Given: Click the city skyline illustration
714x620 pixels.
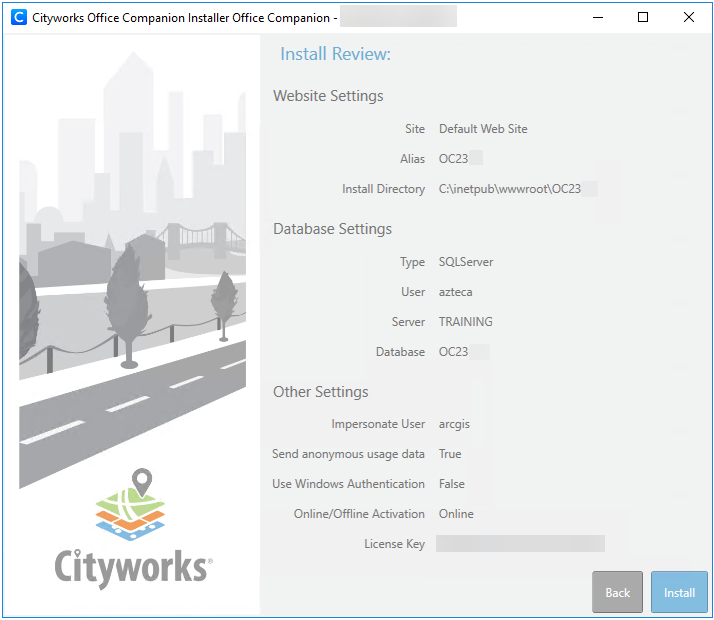Looking at the screenshot, I should tap(133, 269).
